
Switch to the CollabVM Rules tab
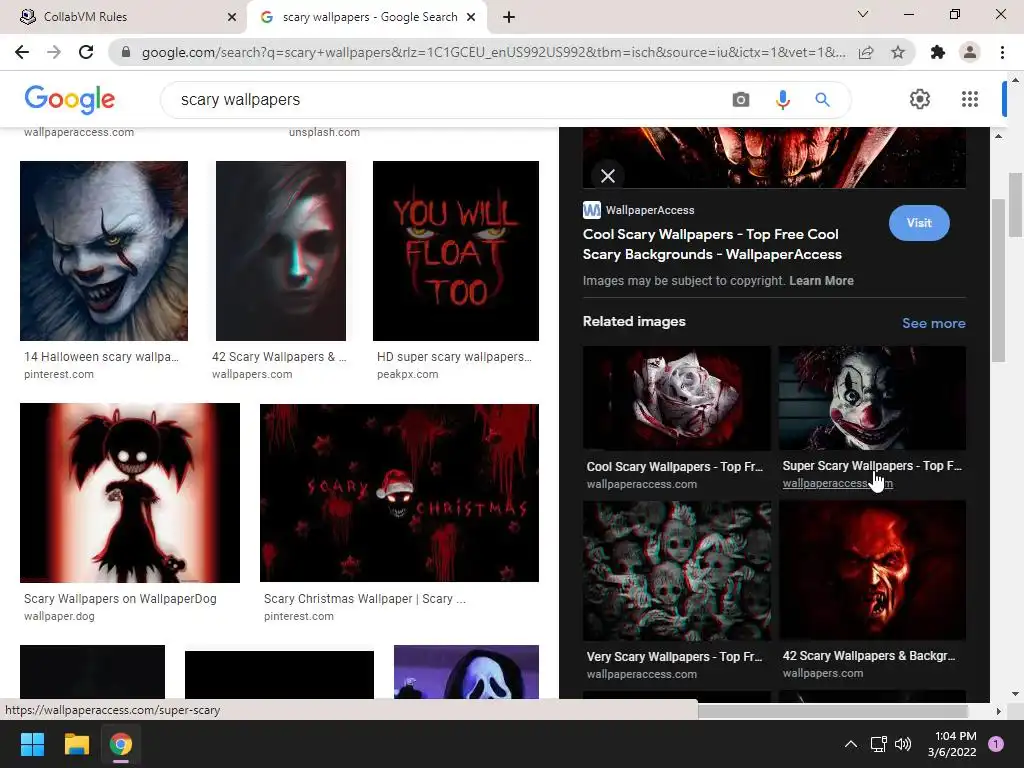pyautogui.click(x=123, y=17)
